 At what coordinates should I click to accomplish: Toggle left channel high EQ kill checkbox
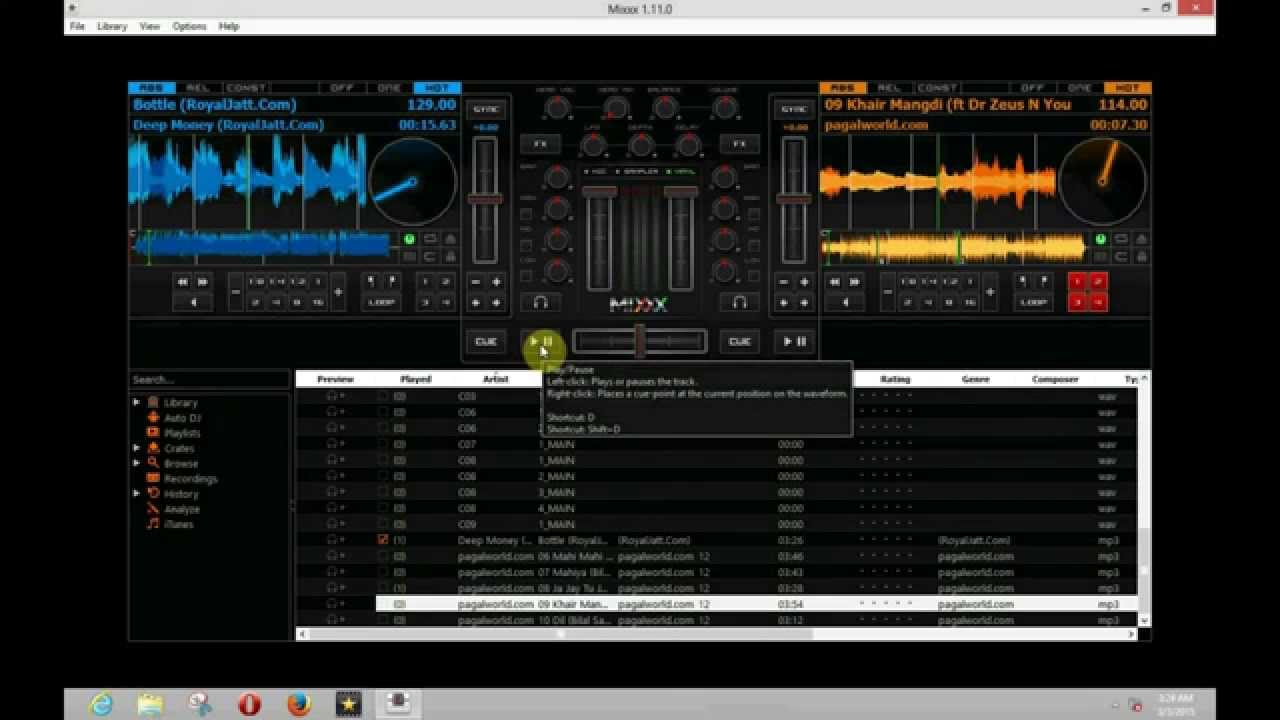coord(526,214)
